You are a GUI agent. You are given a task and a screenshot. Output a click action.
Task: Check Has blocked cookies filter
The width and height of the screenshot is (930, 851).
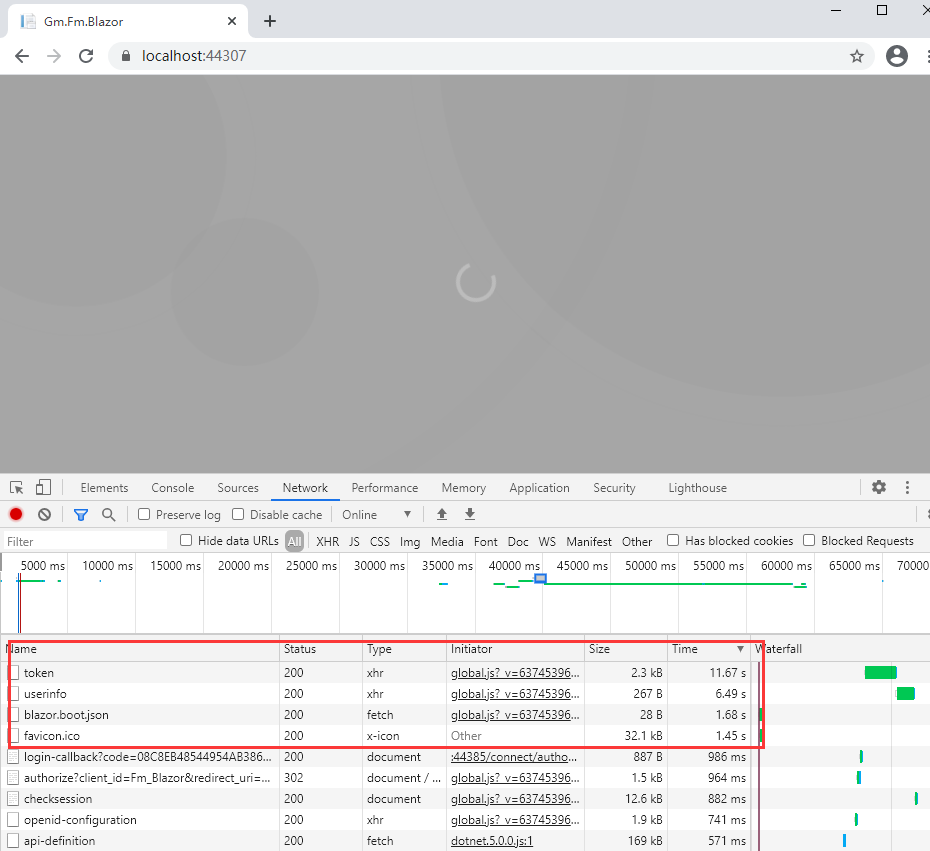(673, 540)
